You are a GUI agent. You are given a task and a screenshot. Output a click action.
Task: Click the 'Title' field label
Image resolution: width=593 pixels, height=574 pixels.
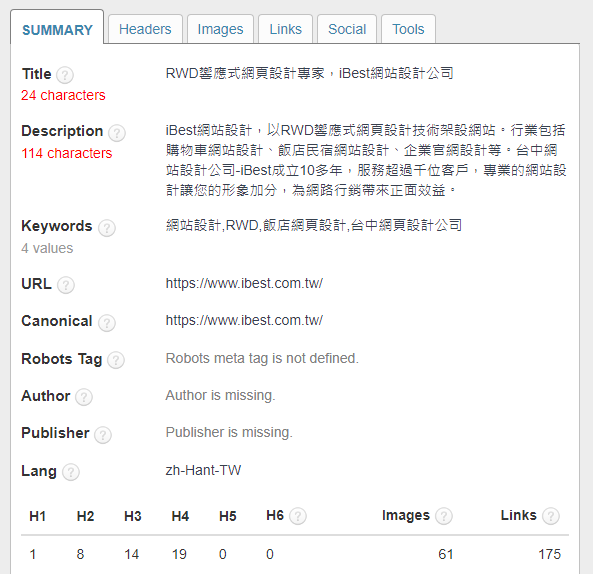tap(36, 74)
